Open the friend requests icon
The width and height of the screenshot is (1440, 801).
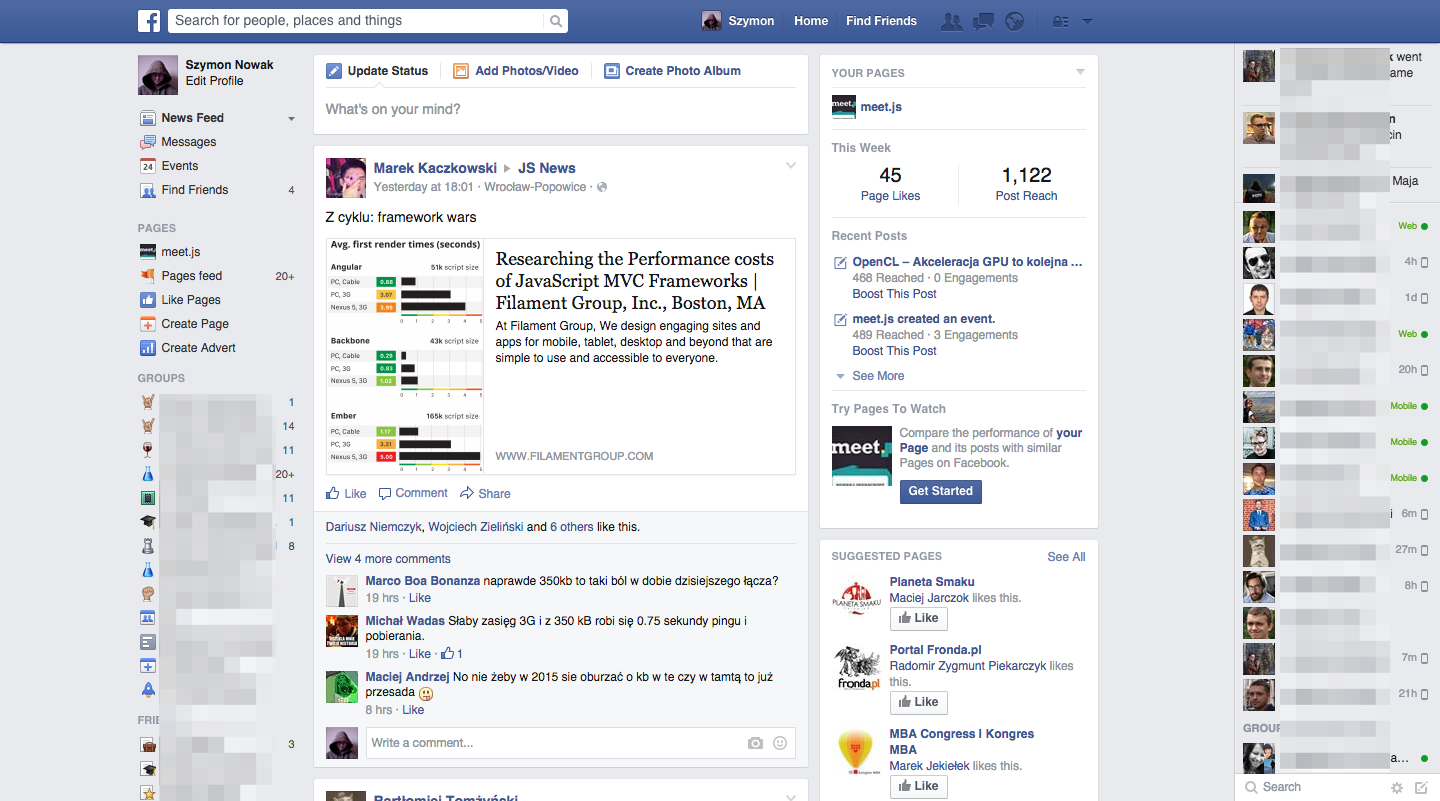[x=952, y=21]
